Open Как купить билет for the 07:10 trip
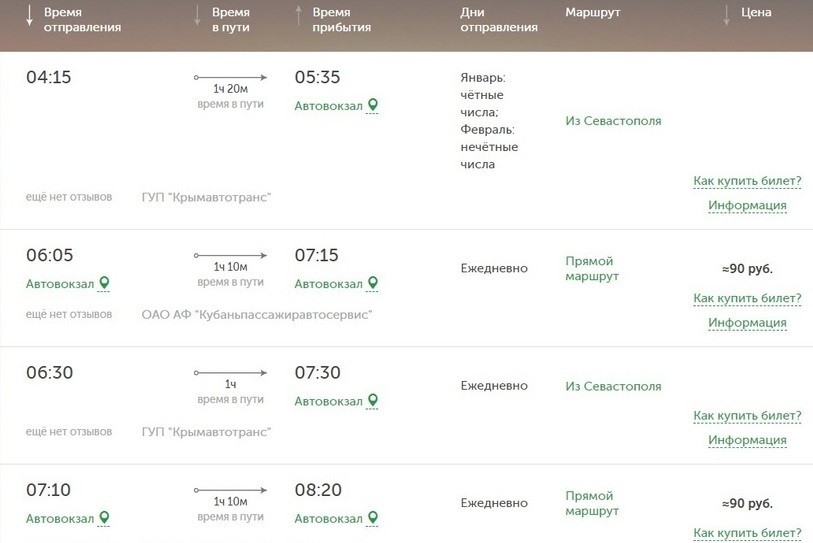The width and height of the screenshot is (813, 543). coord(747,532)
